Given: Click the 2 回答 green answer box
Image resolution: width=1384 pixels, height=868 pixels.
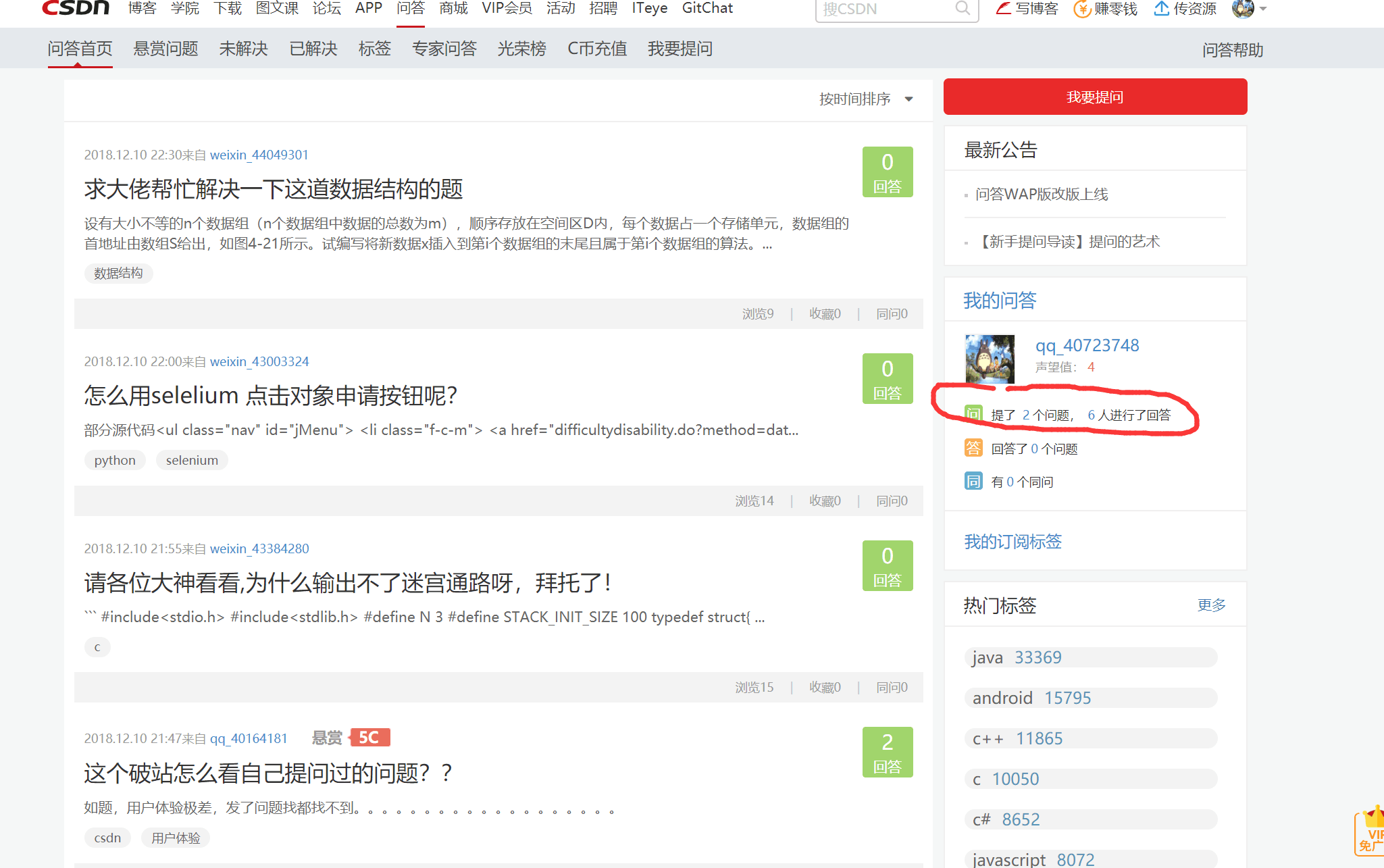Looking at the screenshot, I should coord(888,752).
